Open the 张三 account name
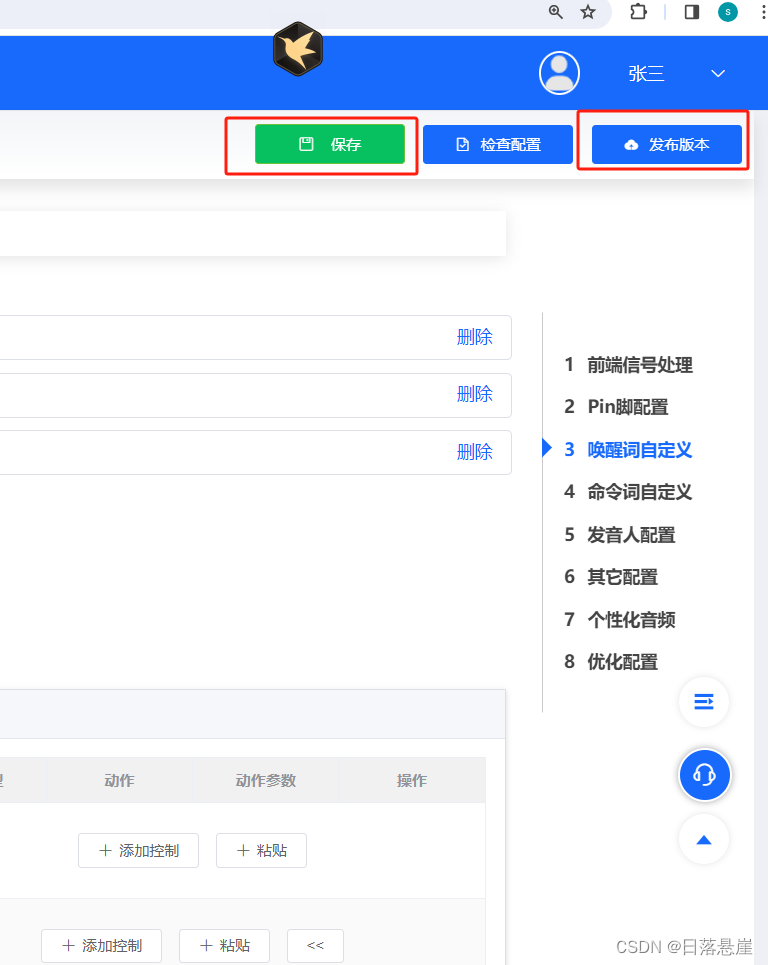 pyautogui.click(x=646, y=73)
